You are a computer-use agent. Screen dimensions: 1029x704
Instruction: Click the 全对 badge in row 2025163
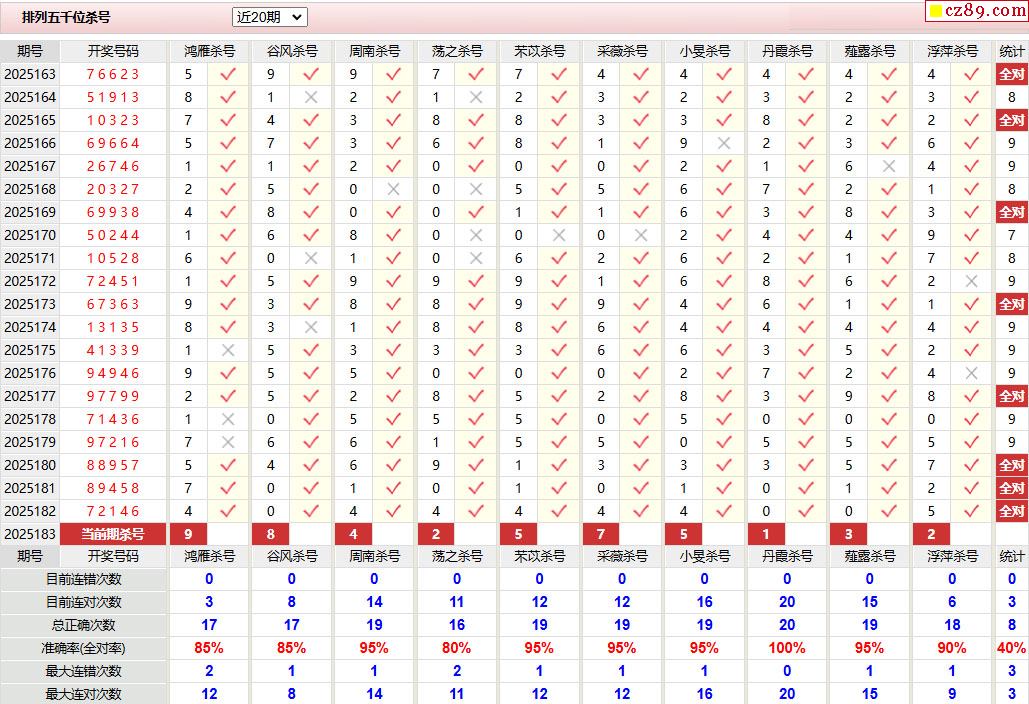coord(1011,74)
